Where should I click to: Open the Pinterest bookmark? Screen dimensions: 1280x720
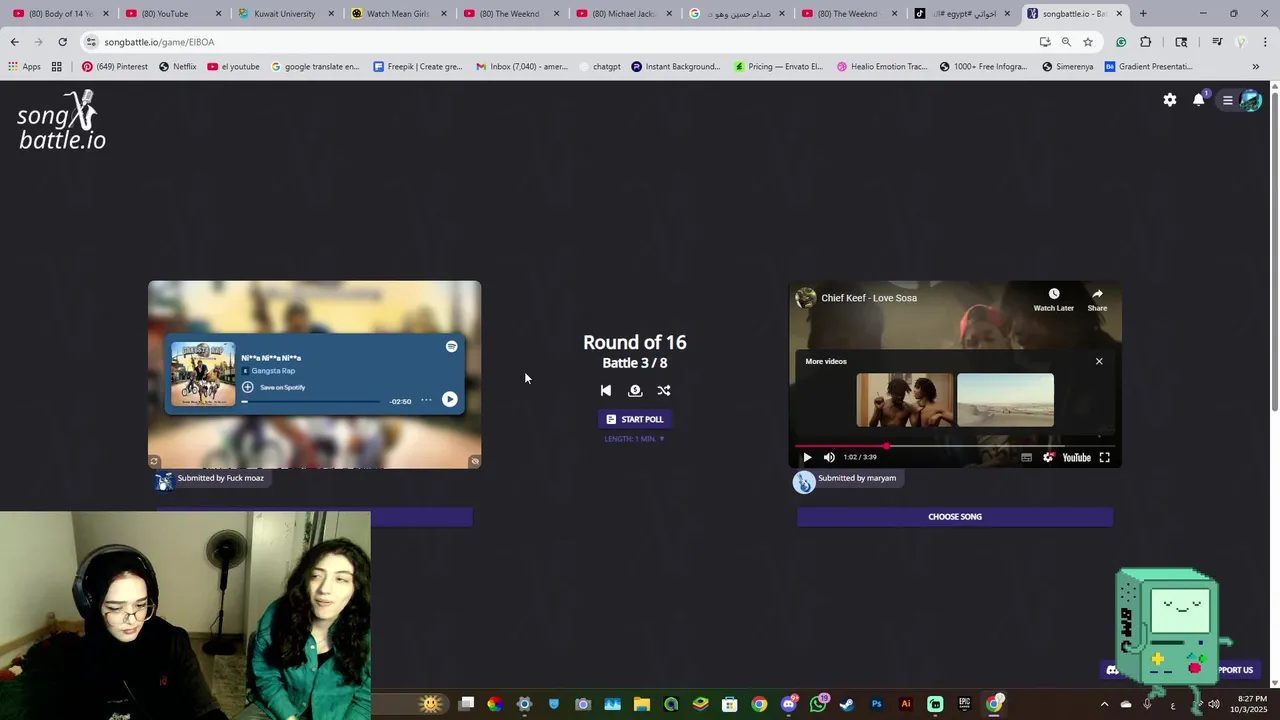click(x=114, y=67)
